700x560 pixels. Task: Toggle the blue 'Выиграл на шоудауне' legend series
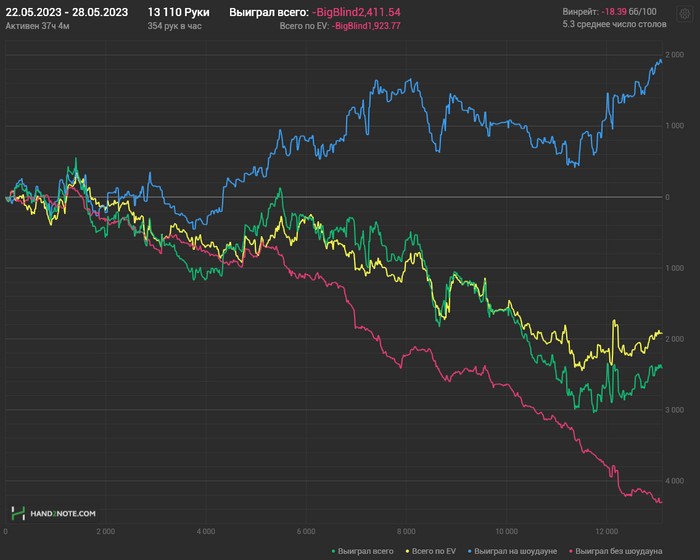[512, 551]
